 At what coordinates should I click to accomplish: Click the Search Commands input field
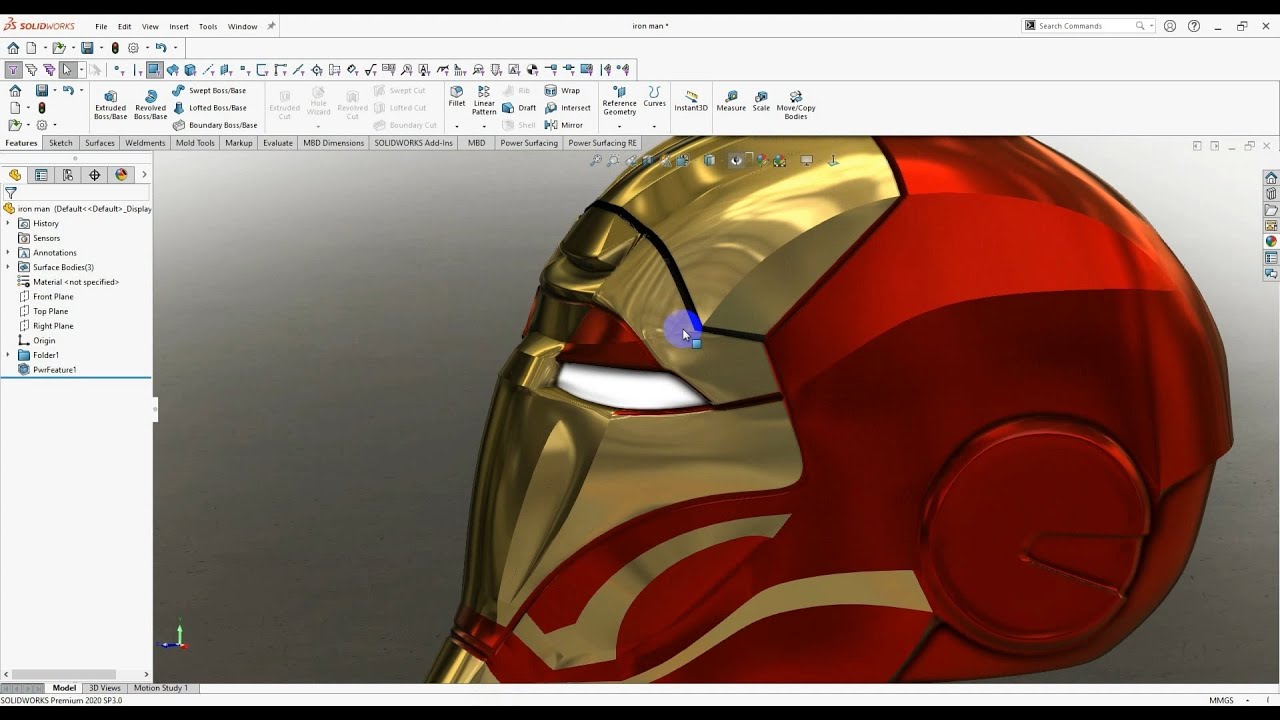pos(1085,26)
